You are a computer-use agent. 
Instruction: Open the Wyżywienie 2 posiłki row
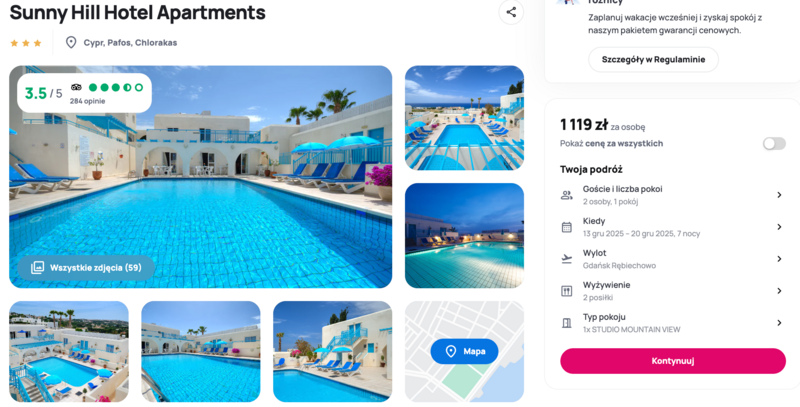click(672, 291)
